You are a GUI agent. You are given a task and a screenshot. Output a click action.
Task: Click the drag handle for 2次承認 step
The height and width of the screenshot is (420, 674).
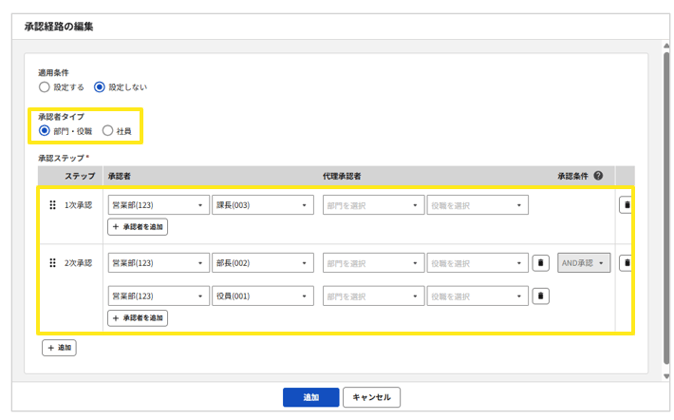pos(54,263)
